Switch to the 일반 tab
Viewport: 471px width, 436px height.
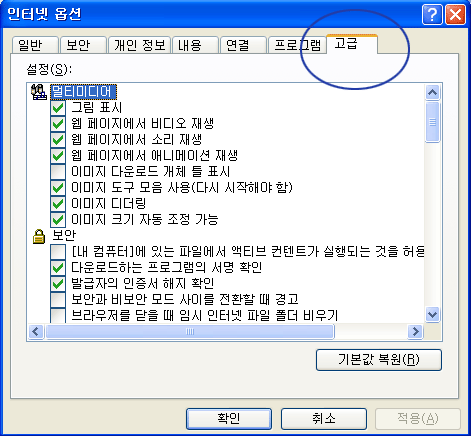point(35,45)
